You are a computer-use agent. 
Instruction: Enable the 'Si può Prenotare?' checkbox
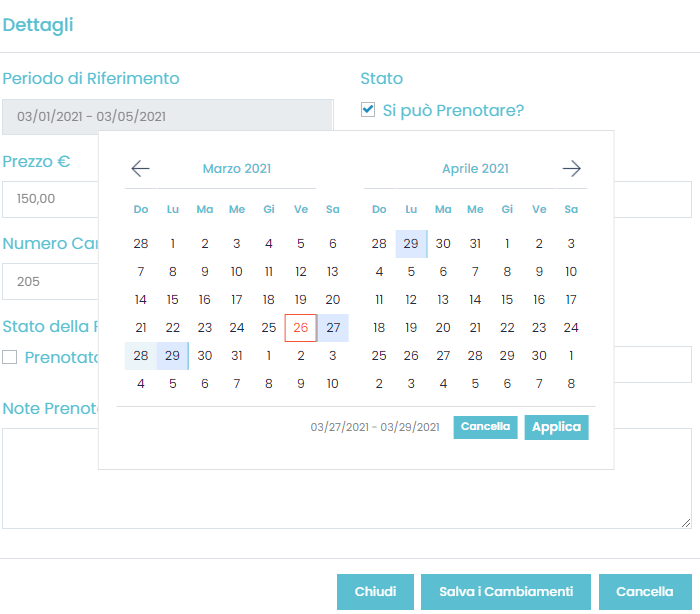coord(368,109)
